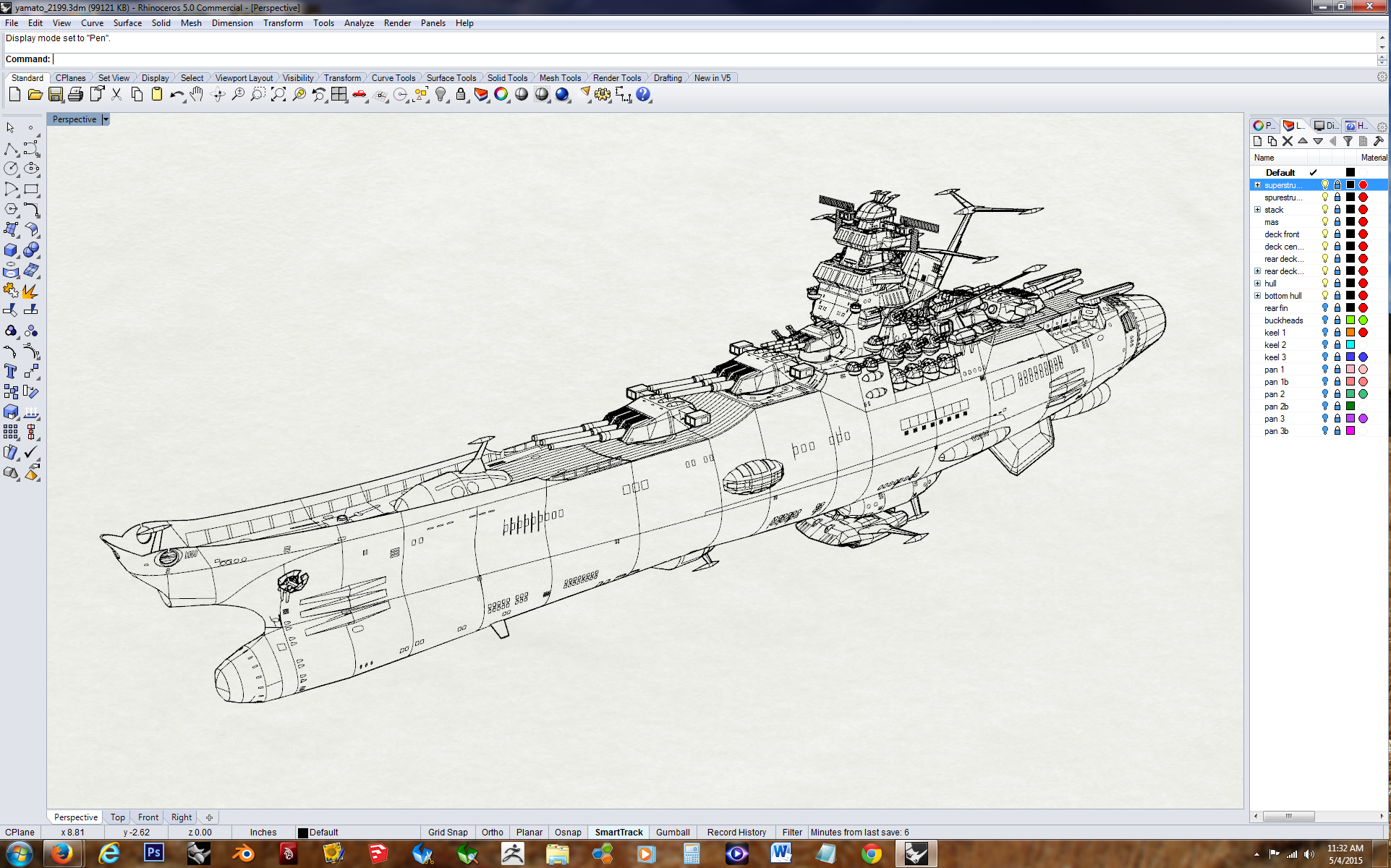1391x868 pixels.
Task: Open the Transform menu in menu bar
Action: pyautogui.click(x=283, y=23)
